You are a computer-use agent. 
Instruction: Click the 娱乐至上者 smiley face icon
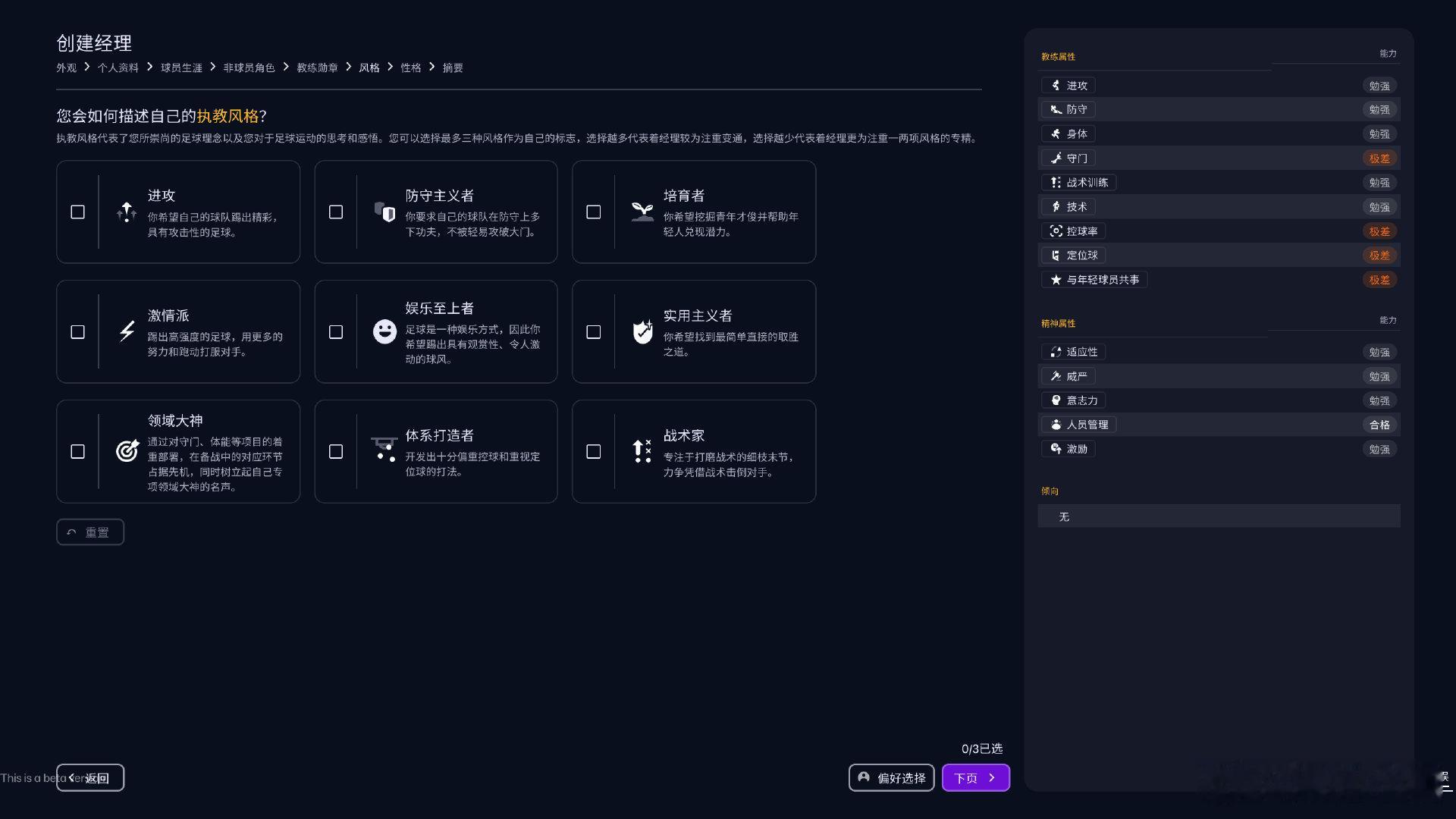tap(384, 331)
